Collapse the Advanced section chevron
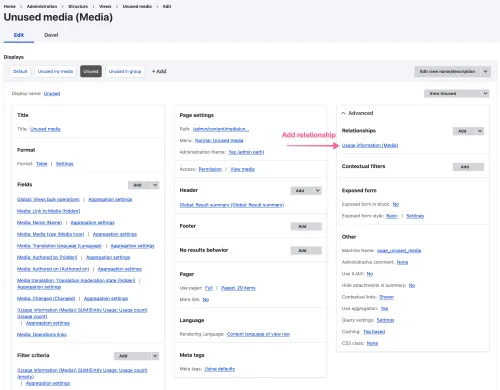The image size is (500, 390). pyautogui.click(x=343, y=113)
